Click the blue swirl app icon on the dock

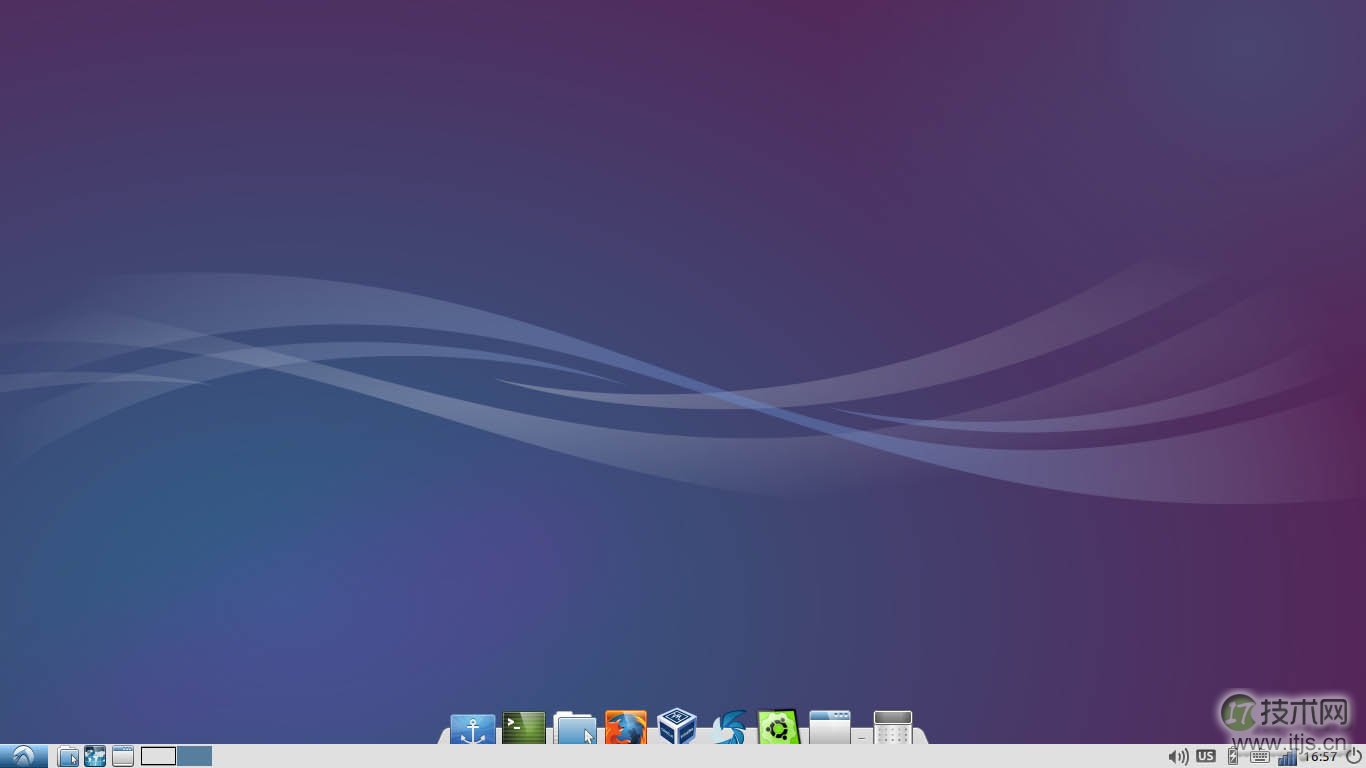(x=727, y=728)
